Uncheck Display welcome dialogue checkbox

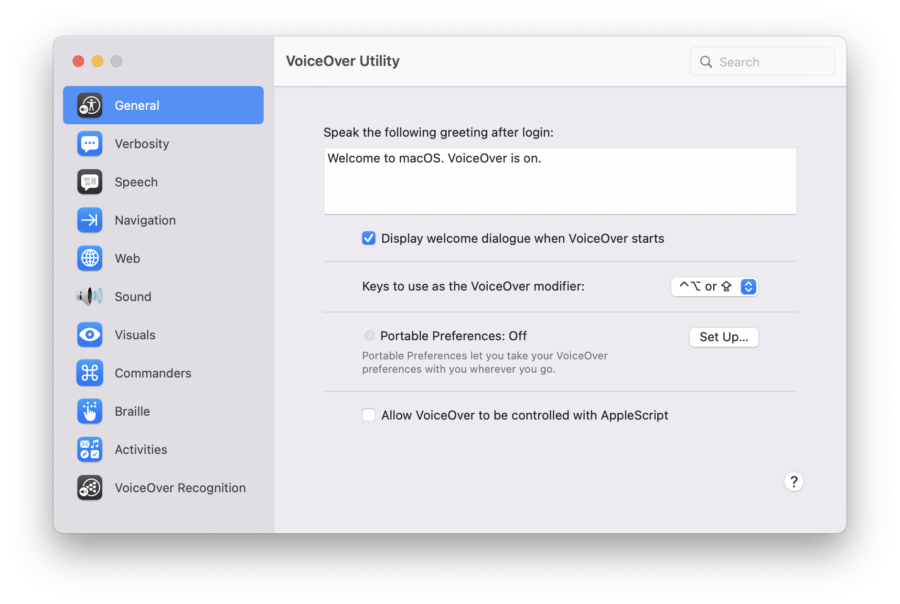pyautogui.click(x=369, y=239)
